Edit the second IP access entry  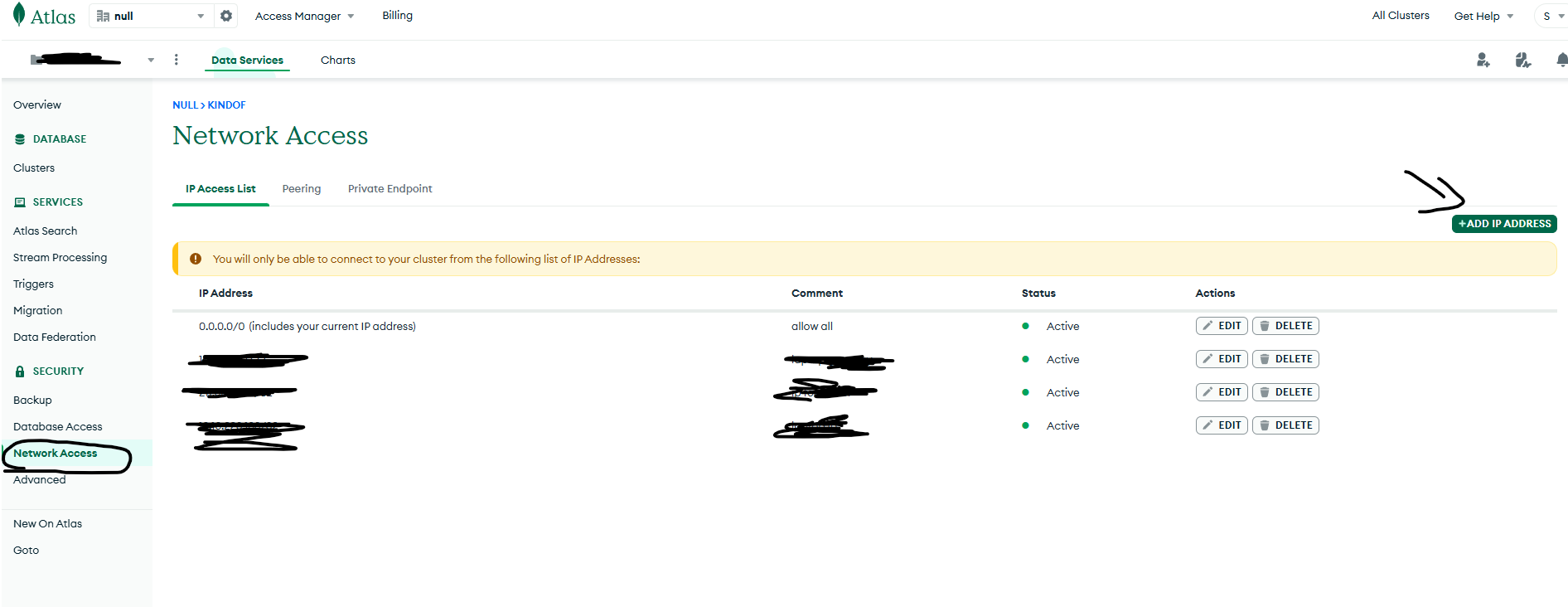pyautogui.click(x=1222, y=359)
